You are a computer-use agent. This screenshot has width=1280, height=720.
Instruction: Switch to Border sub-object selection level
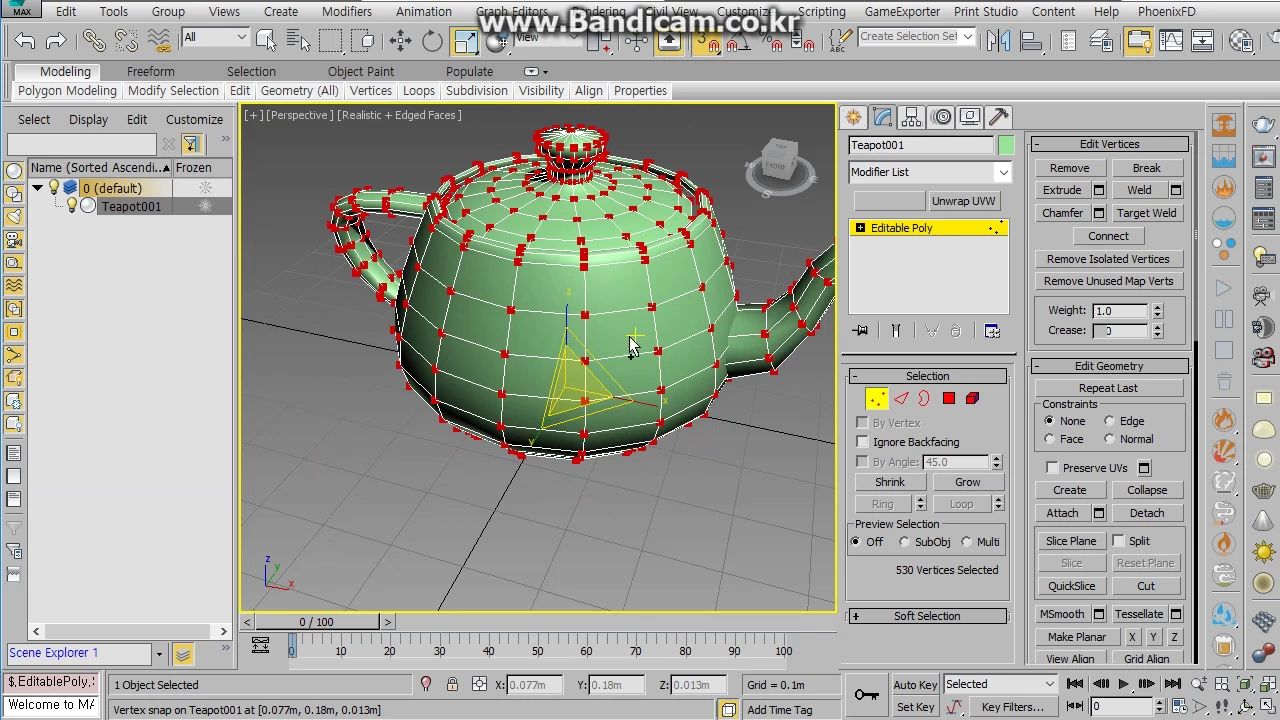coord(924,399)
